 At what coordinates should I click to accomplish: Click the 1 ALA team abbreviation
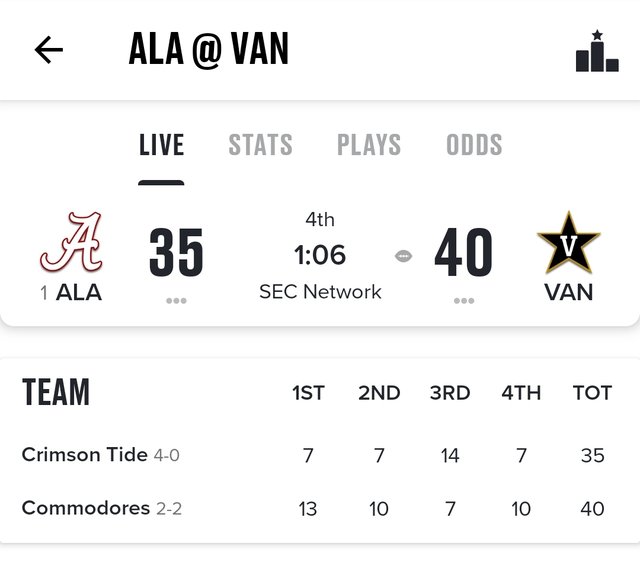[x=71, y=293]
